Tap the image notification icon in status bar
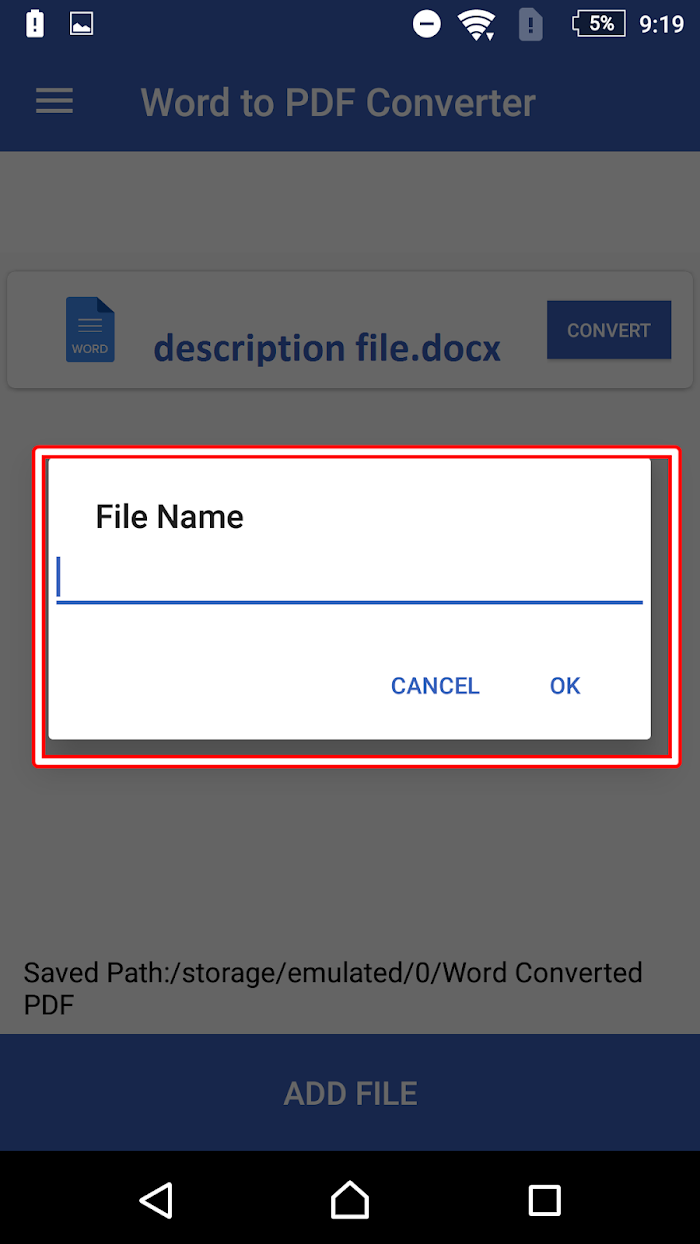The image size is (700, 1244). tap(81, 24)
